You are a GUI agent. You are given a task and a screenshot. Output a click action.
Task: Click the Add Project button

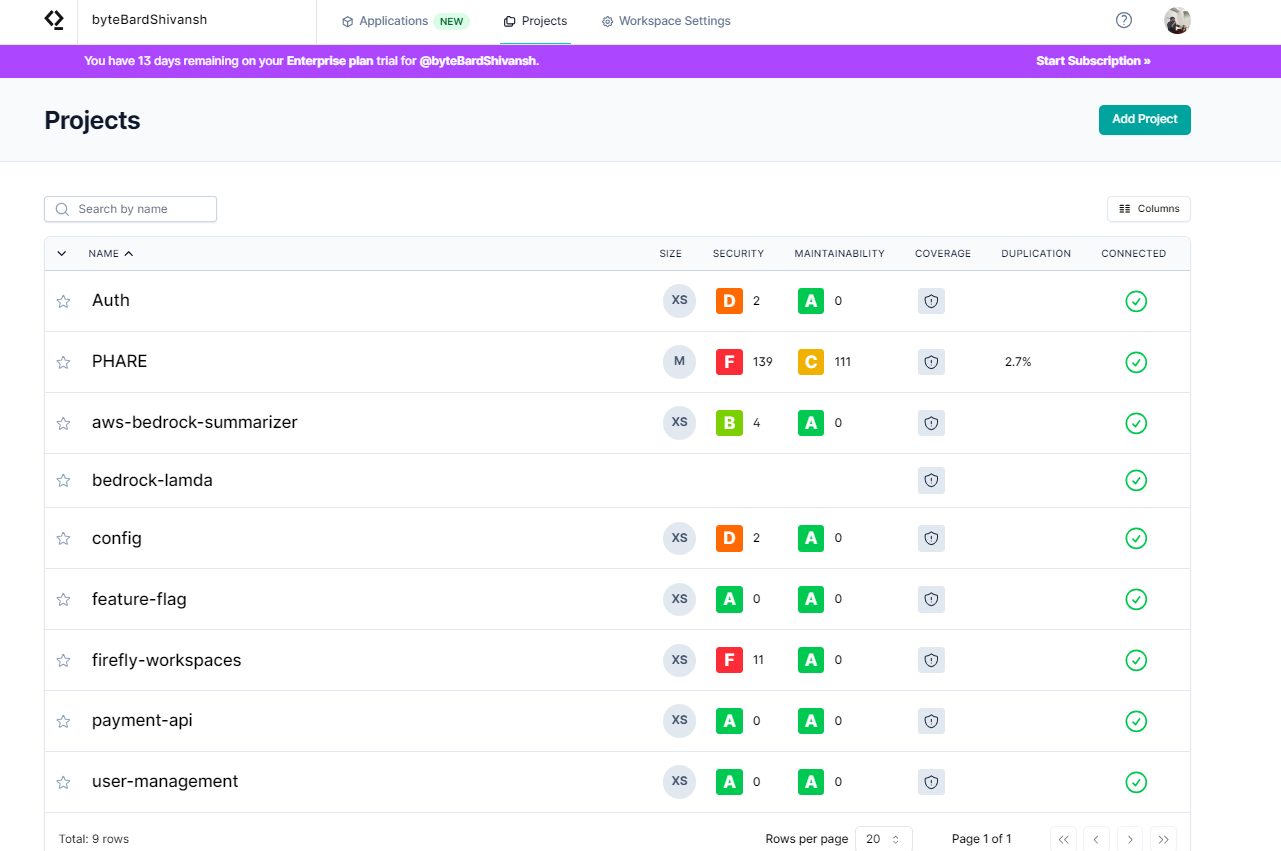click(x=1144, y=119)
